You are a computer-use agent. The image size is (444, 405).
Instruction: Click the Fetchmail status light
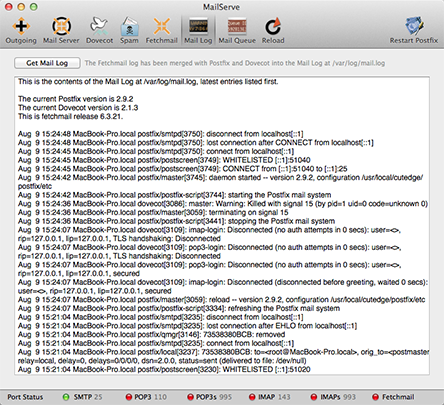(x=376, y=397)
